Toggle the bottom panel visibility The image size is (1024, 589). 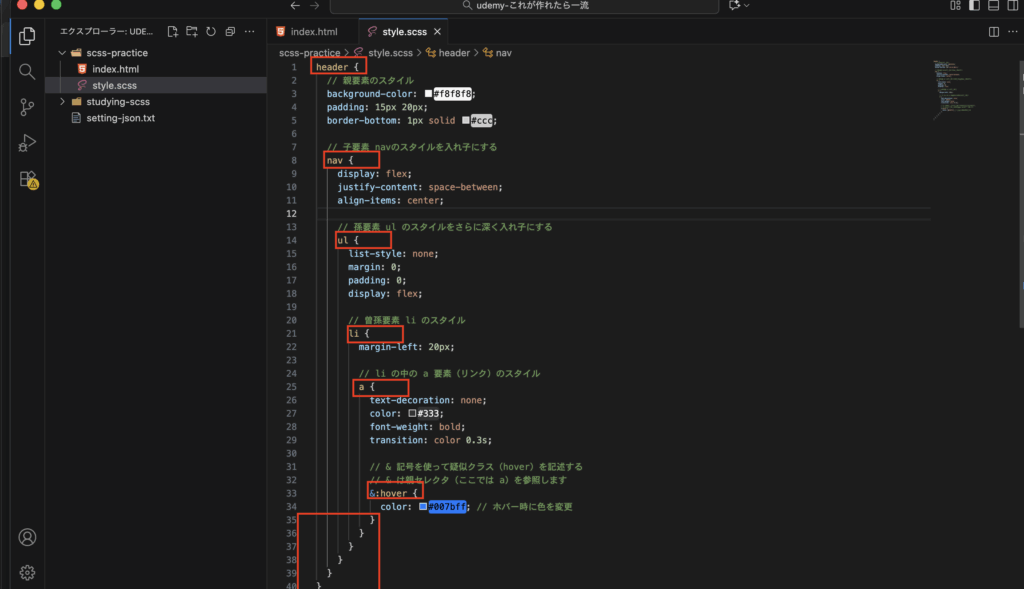point(993,6)
